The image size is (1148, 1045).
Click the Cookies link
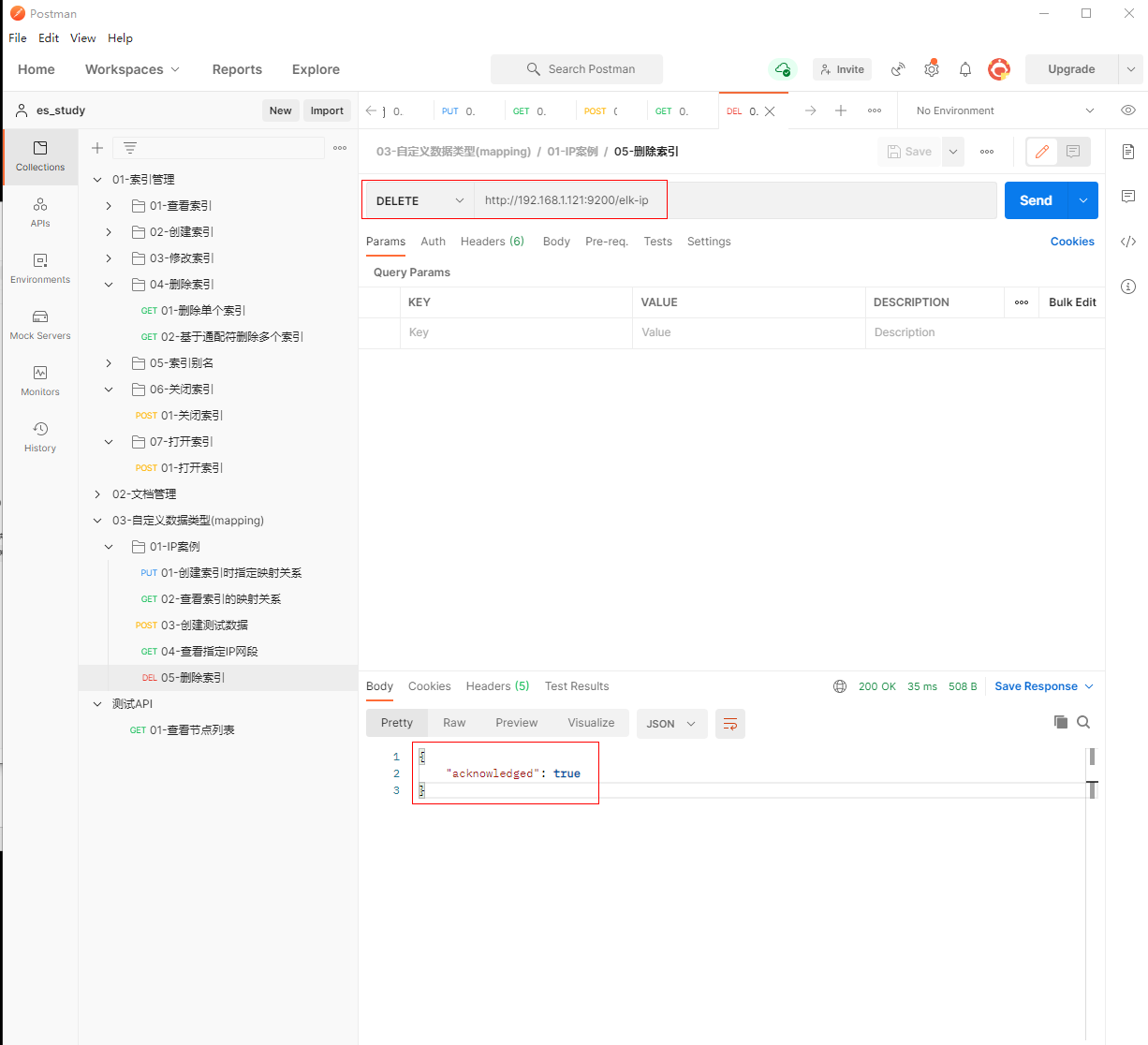[1071, 242]
